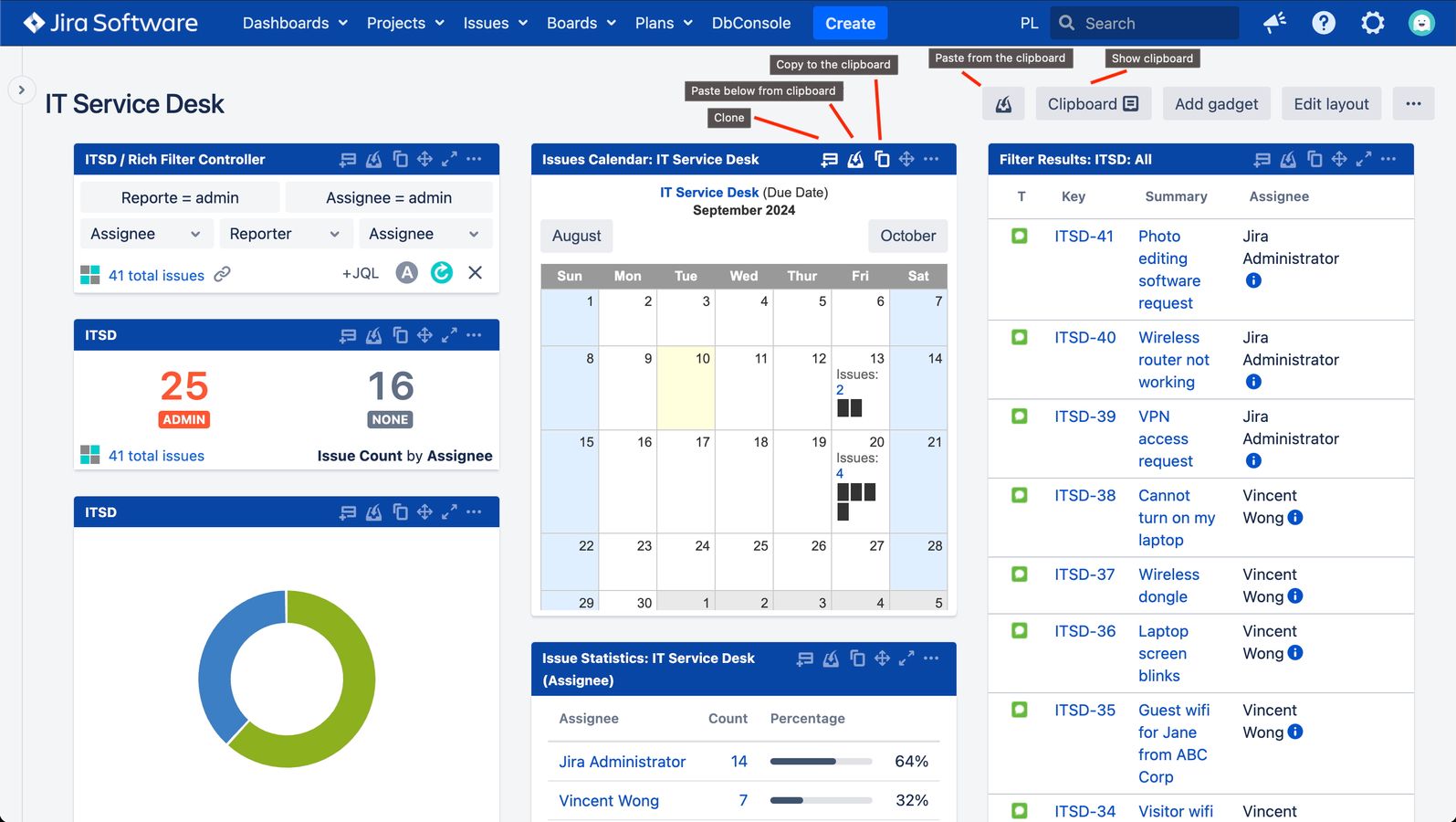Image resolution: width=1456 pixels, height=822 pixels.
Task: Copy Filter Results gadget to clipboard
Action: (x=1315, y=159)
